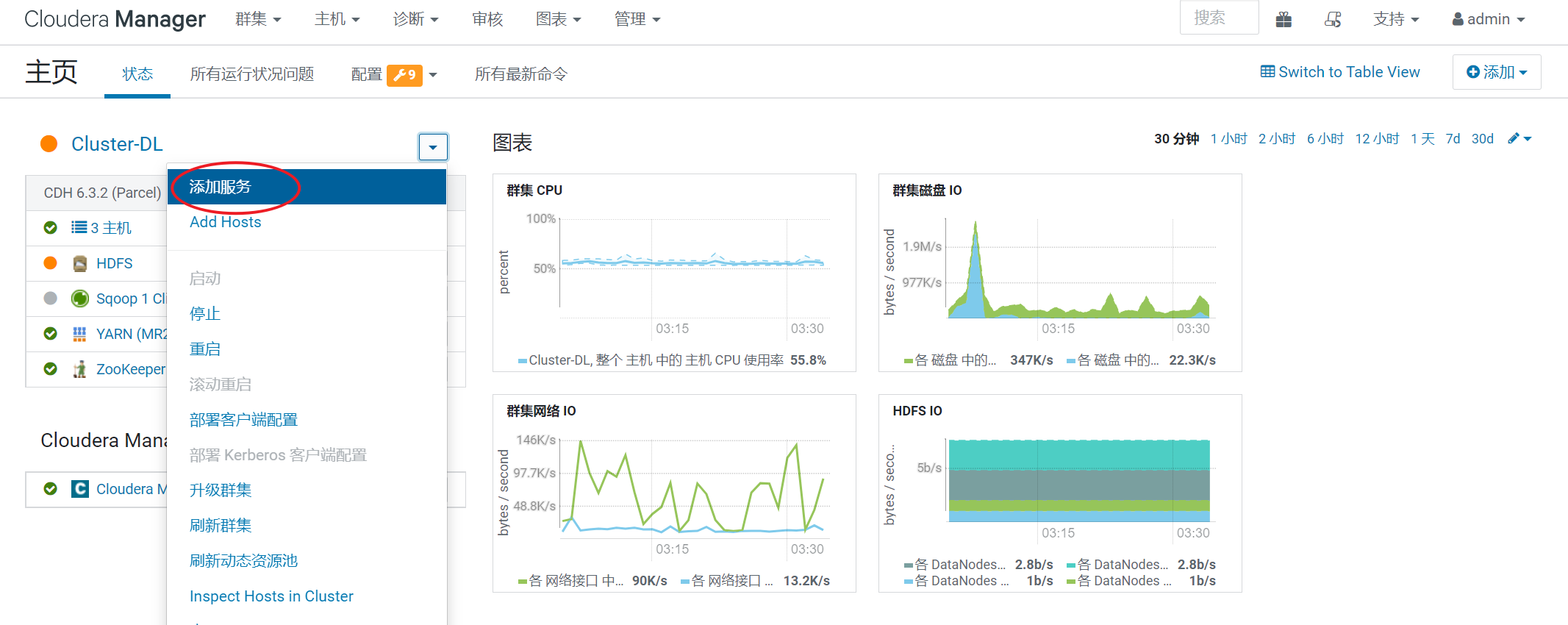Image resolution: width=1568 pixels, height=625 pixels.
Task: Open the HDFS IO chart title
Action: click(x=917, y=411)
